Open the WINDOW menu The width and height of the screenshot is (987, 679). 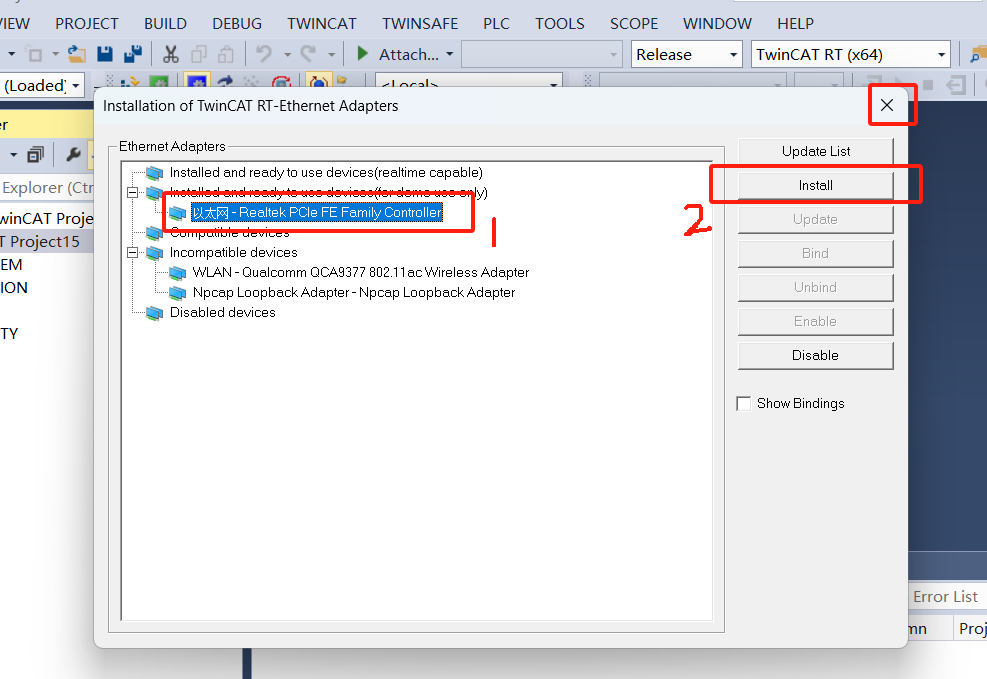[717, 24]
